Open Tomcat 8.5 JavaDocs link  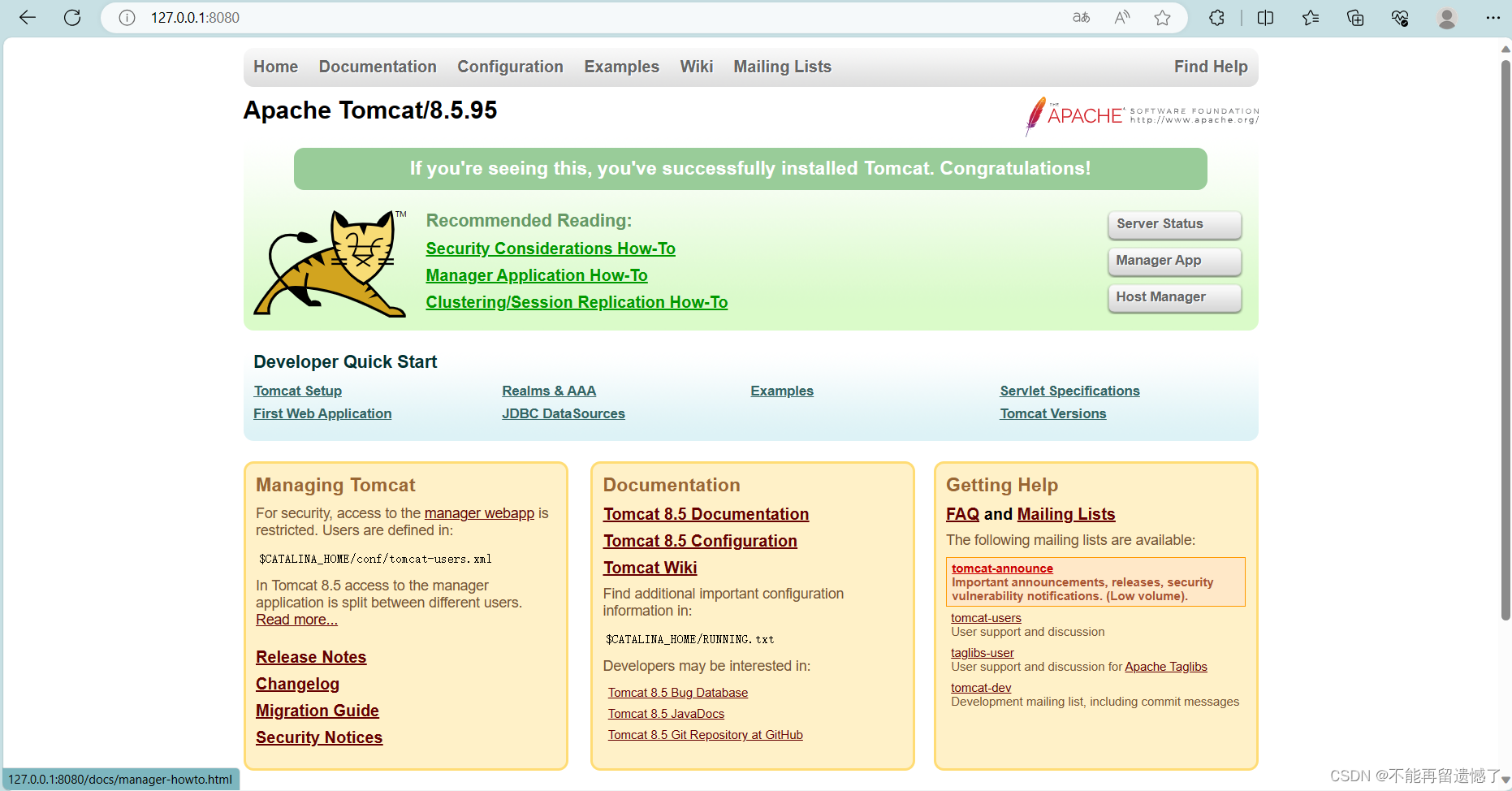tap(666, 714)
